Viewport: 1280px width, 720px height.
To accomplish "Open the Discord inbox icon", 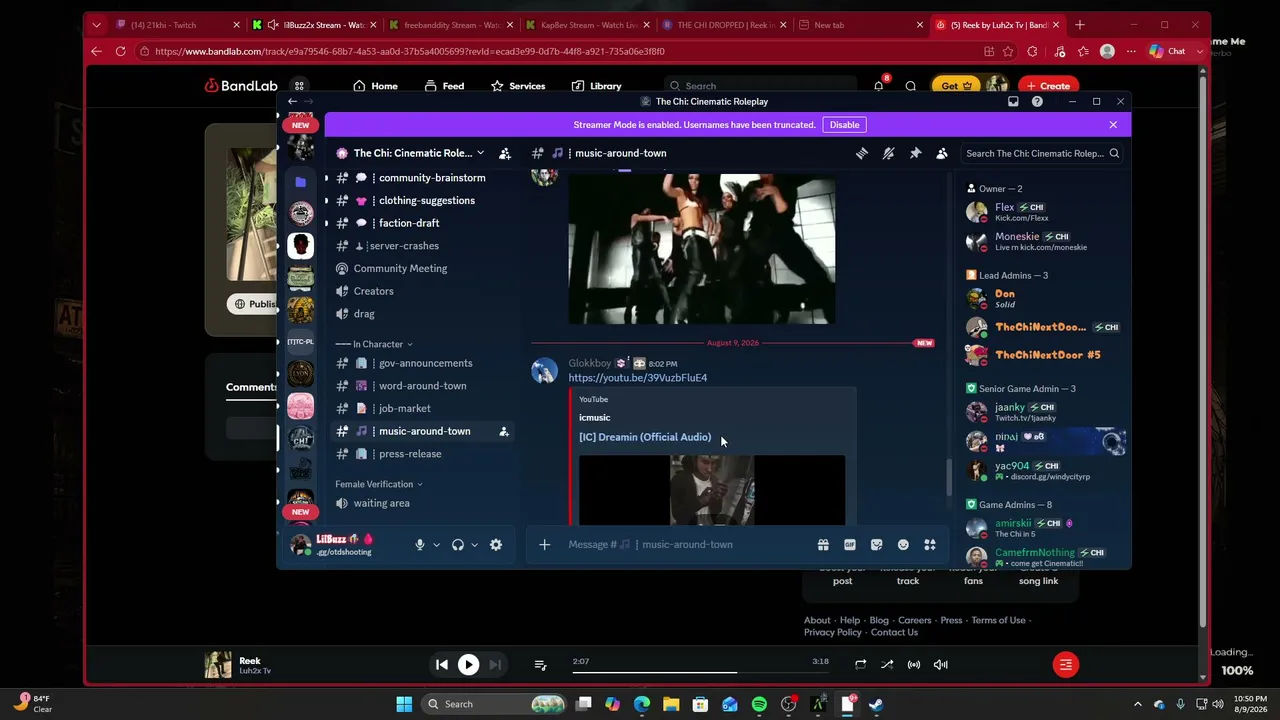I will coord(1013,101).
